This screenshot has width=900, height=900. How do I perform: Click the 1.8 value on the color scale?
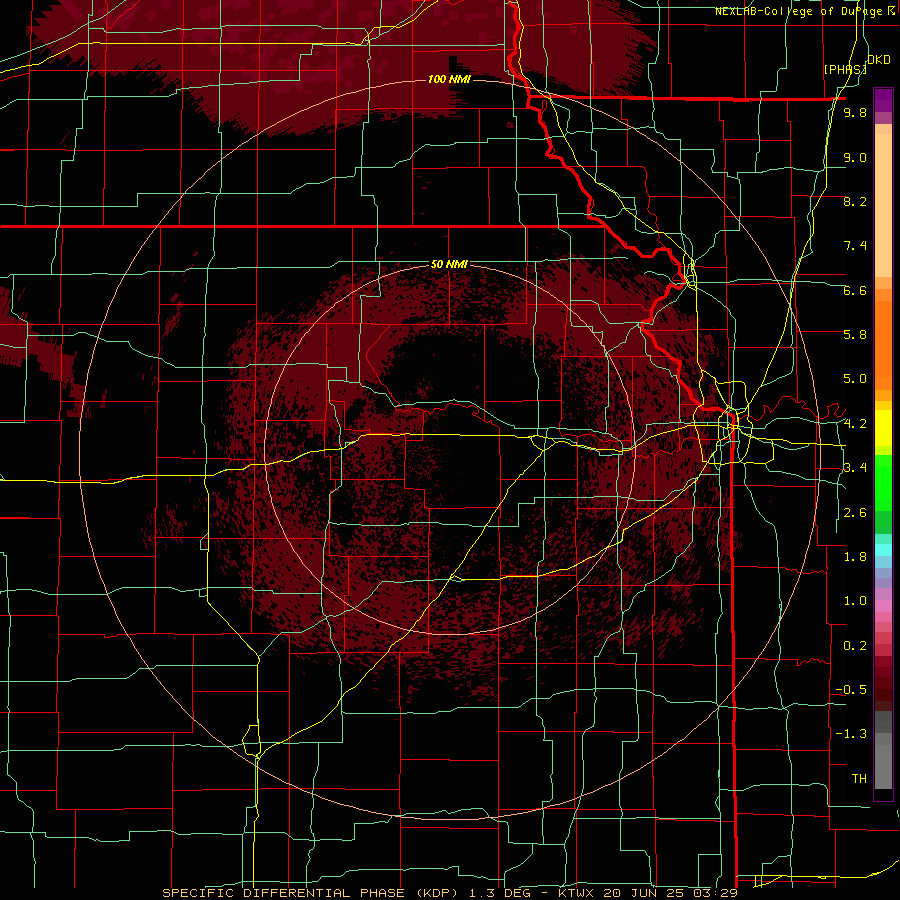pos(855,557)
